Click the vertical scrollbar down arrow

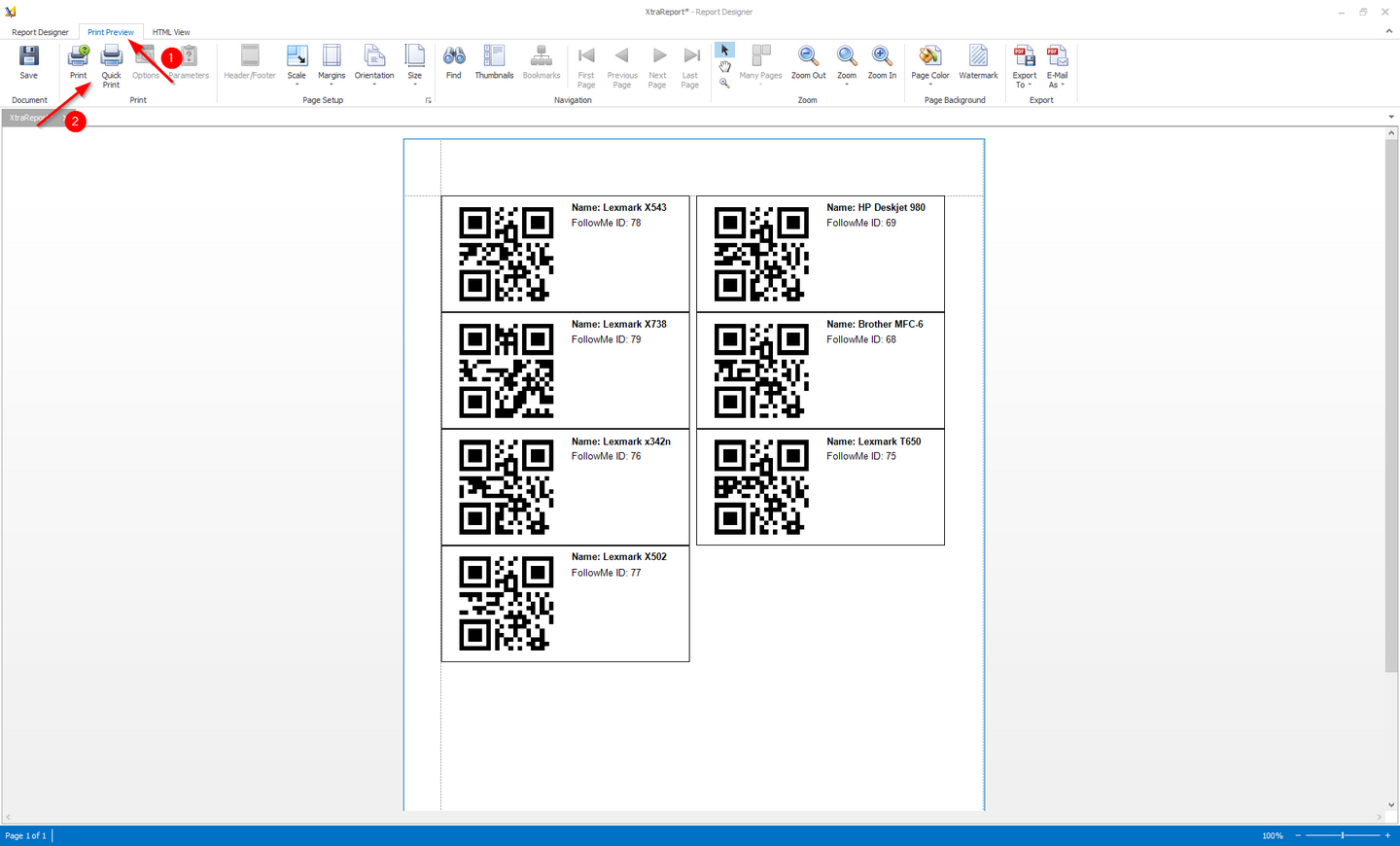tap(1391, 805)
